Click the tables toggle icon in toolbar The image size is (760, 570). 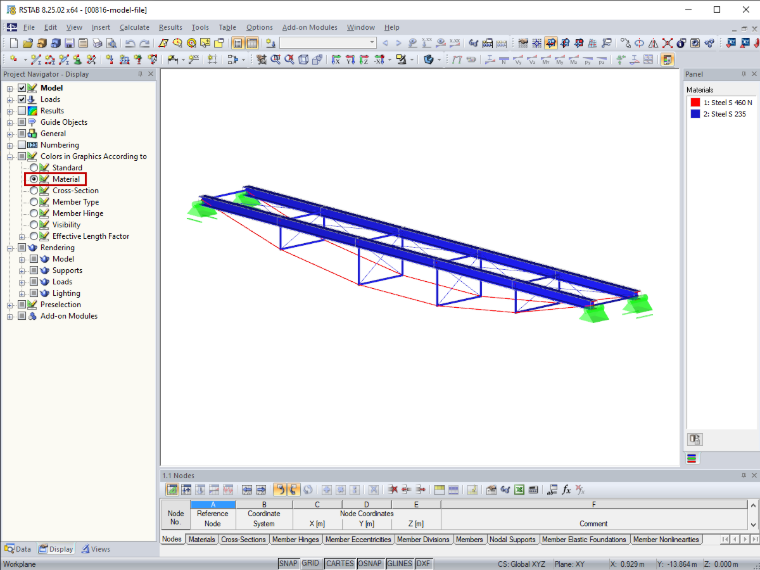coord(252,44)
